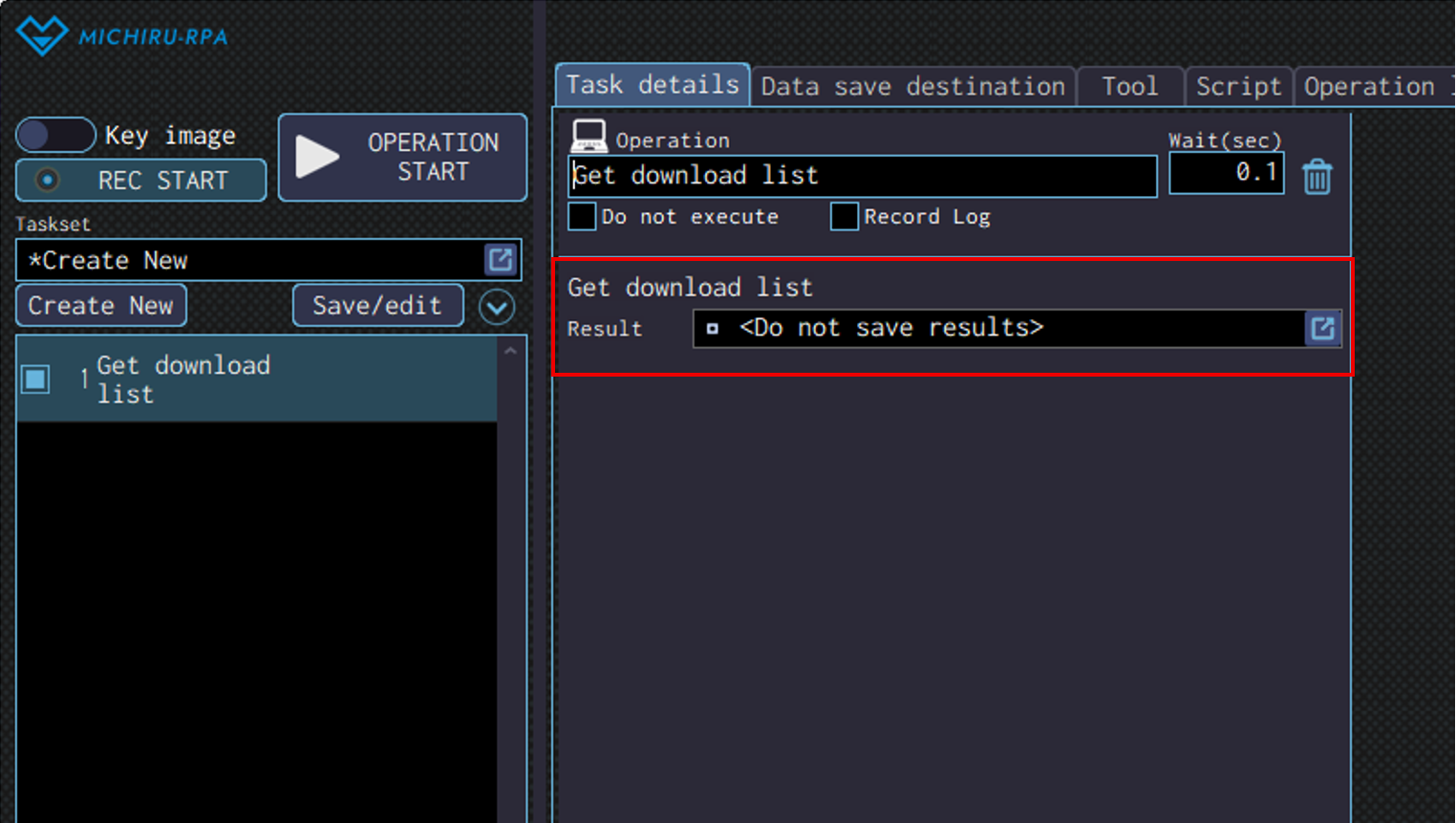Viewport: 1456px width, 823px height.
Task: Open the Taskset external edit icon
Action: click(501, 260)
